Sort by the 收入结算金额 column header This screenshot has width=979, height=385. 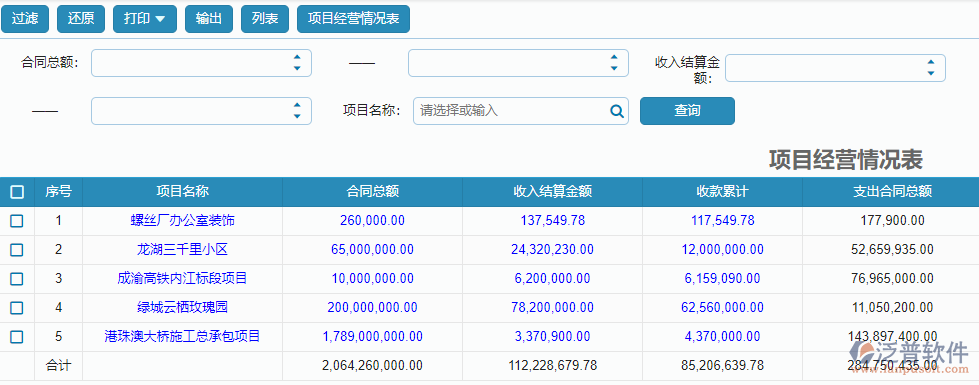point(553,192)
